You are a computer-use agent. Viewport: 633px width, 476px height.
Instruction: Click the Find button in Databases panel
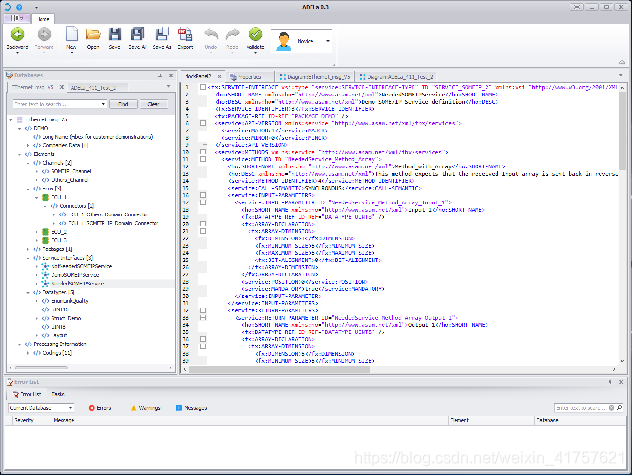[x=122, y=103]
